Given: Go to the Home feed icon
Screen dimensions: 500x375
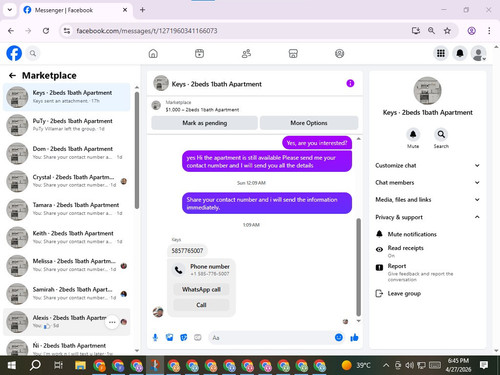Looking at the screenshot, I should (x=153, y=53).
